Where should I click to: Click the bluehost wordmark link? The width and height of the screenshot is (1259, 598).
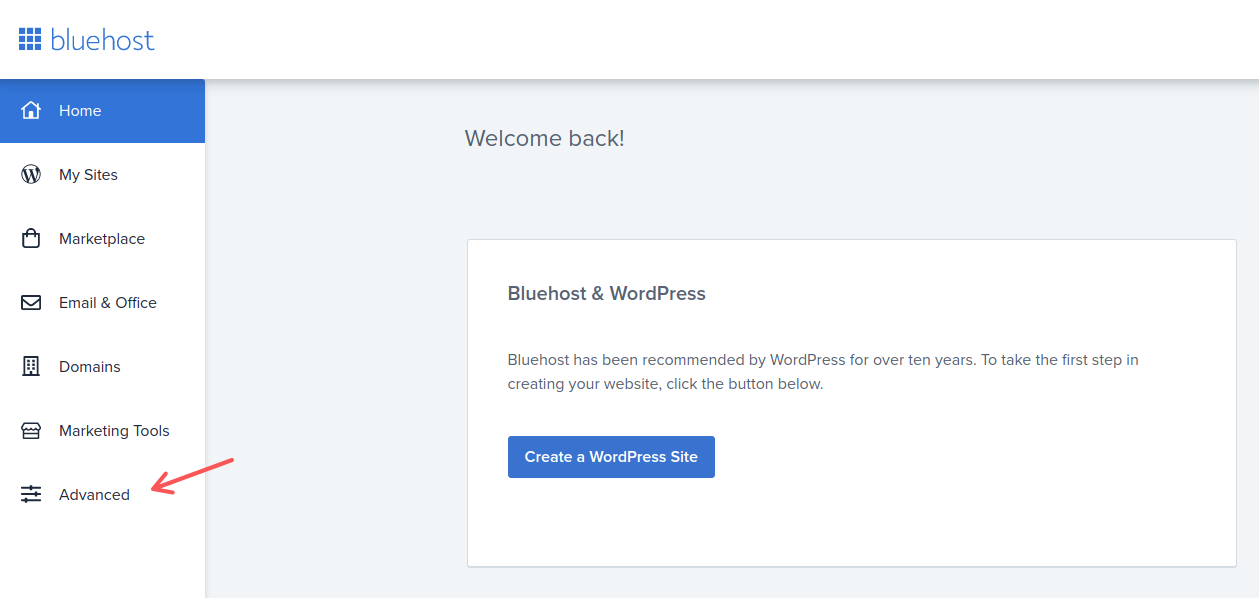click(104, 39)
